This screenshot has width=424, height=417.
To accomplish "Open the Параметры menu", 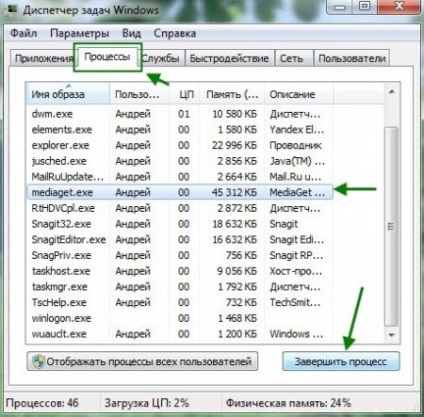I will [79, 33].
